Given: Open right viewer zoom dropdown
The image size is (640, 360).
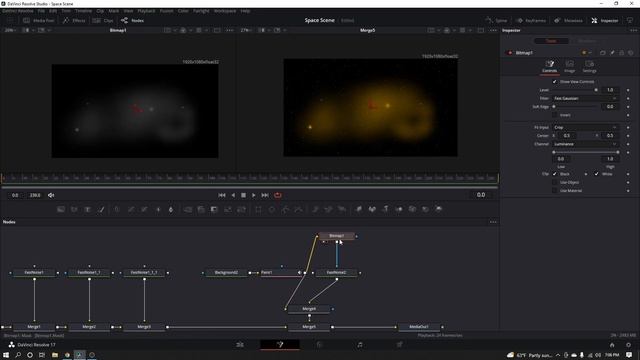Looking at the screenshot, I should [x=247, y=30].
